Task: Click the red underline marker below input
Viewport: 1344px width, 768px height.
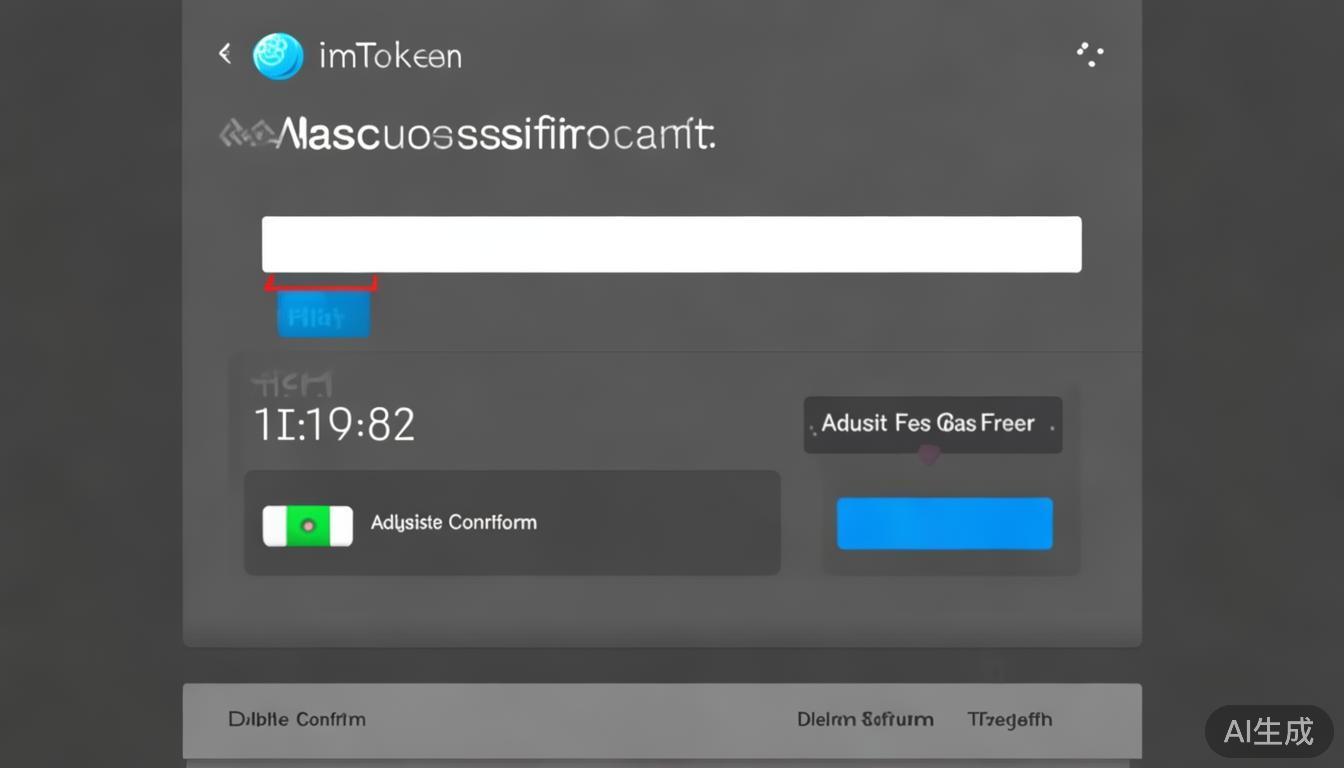Action: pos(321,285)
